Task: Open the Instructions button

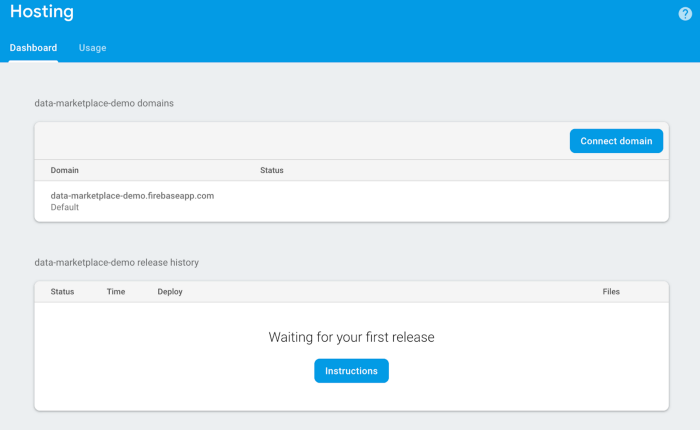Action: pyautogui.click(x=351, y=371)
